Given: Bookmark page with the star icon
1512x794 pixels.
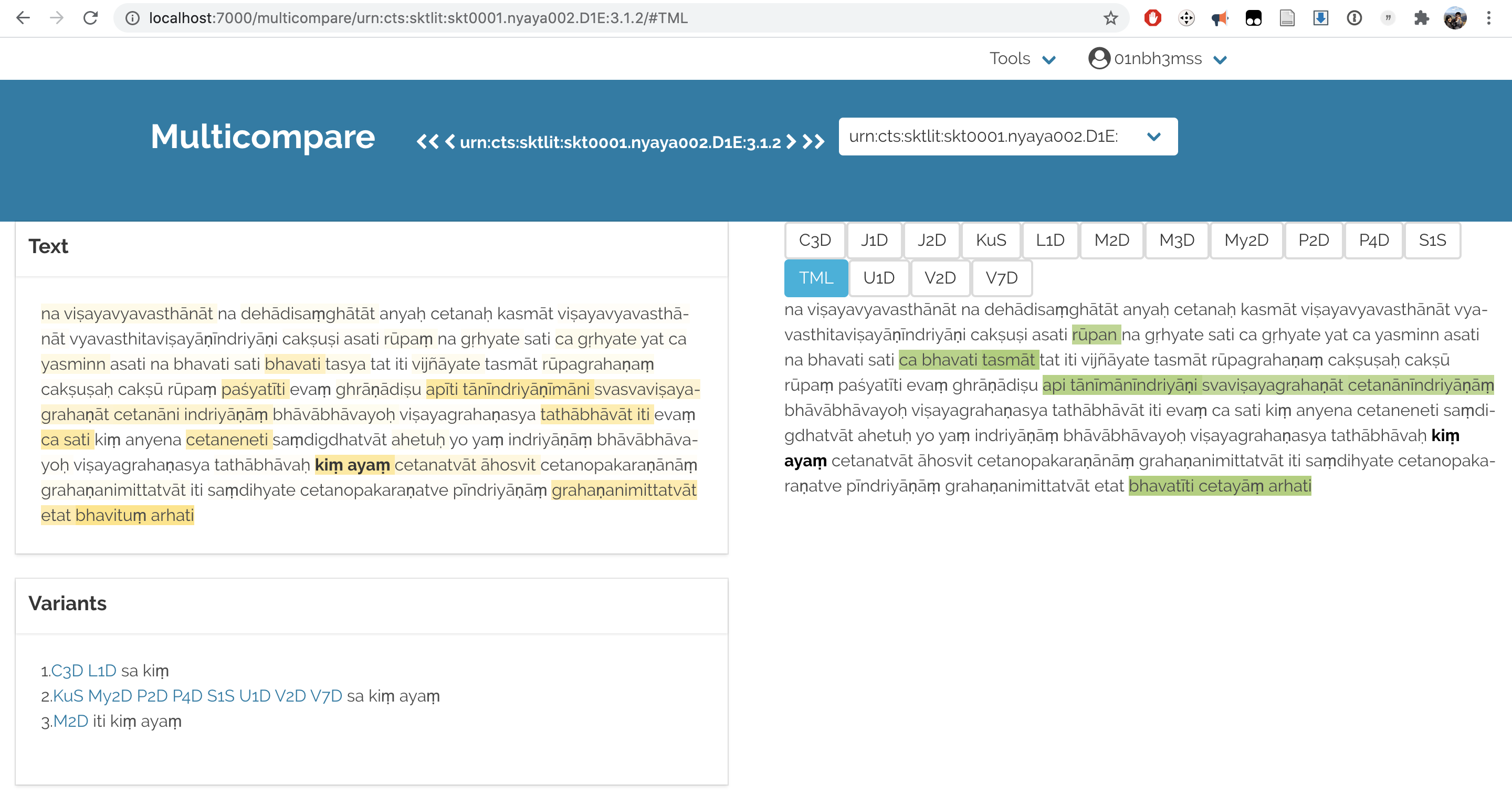Looking at the screenshot, I should click(1110, 18).
